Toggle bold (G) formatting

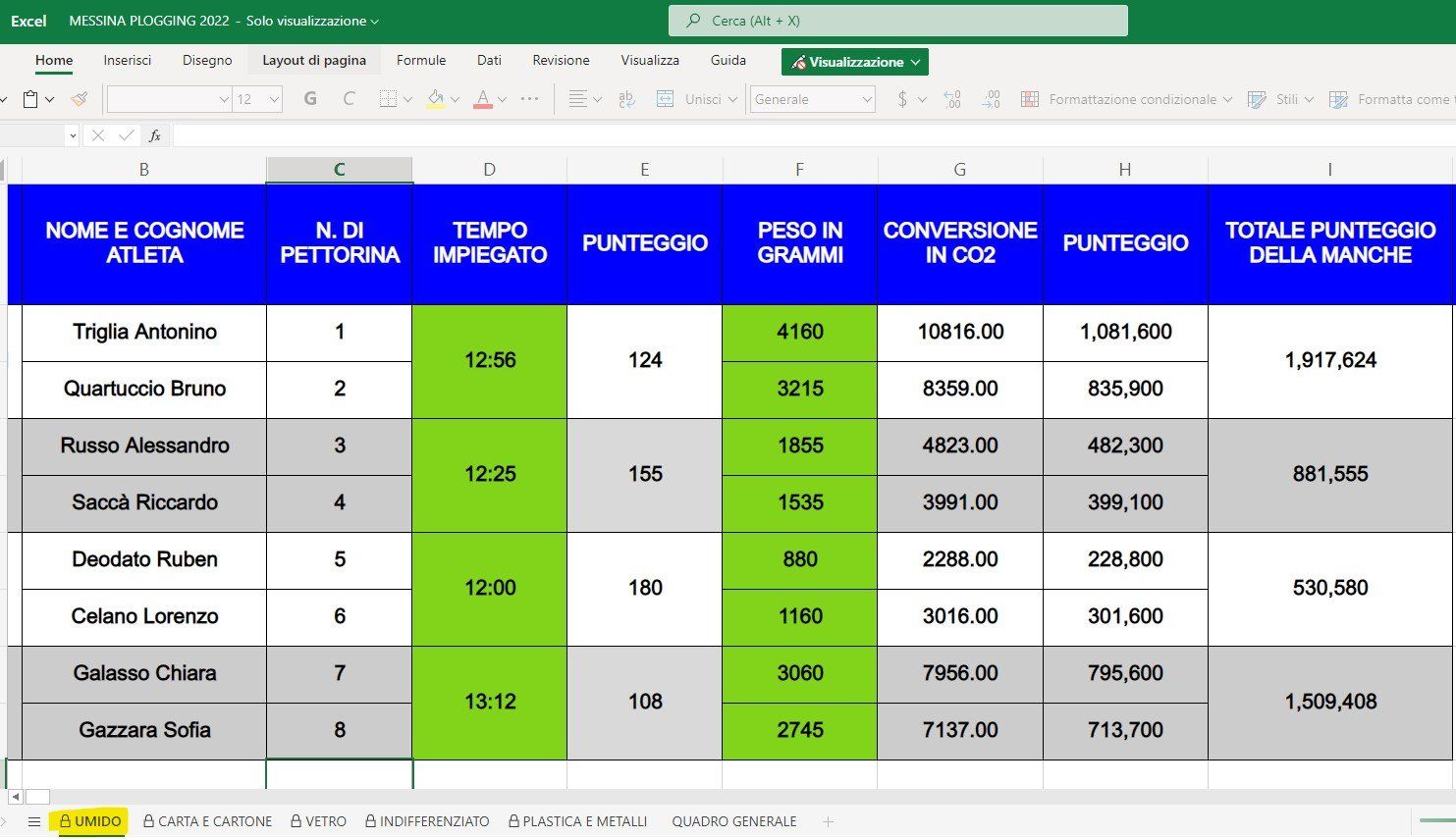tap(310, 99)
